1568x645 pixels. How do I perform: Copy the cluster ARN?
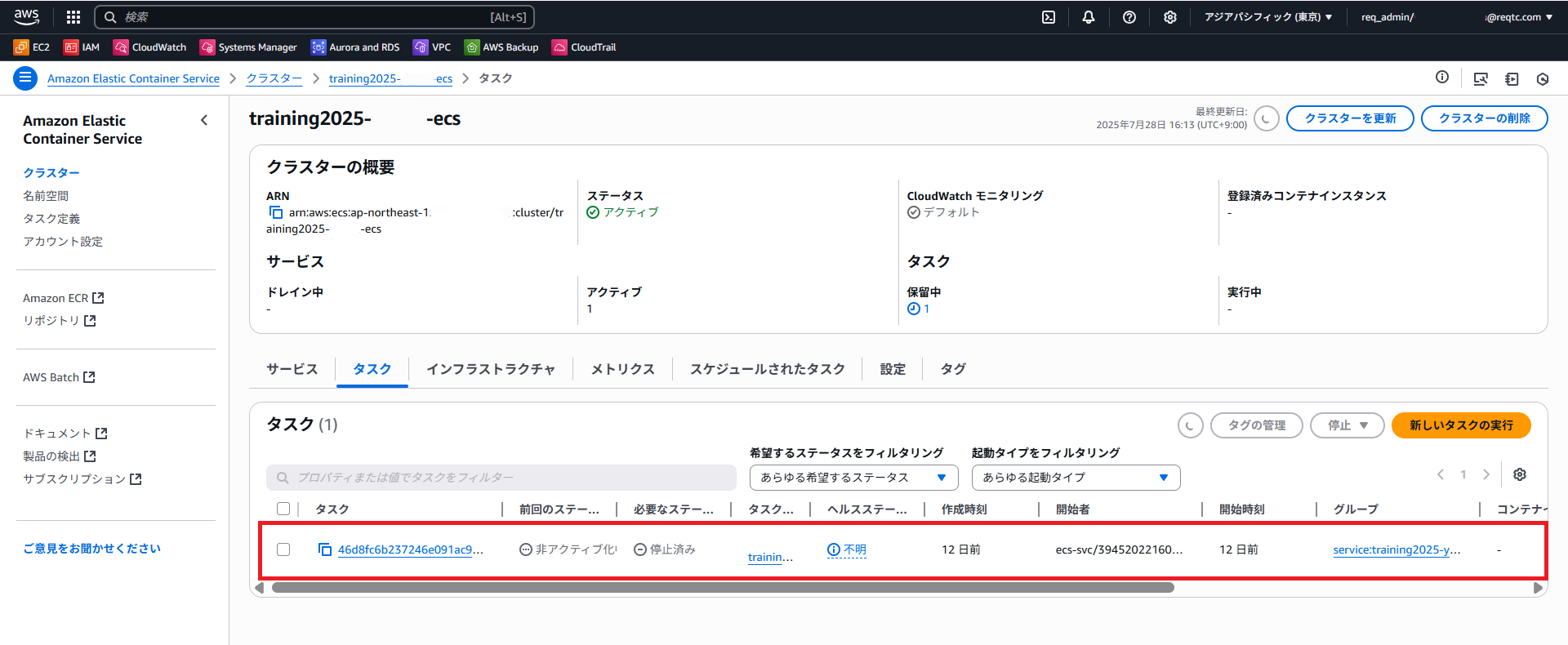click(276, 212)
